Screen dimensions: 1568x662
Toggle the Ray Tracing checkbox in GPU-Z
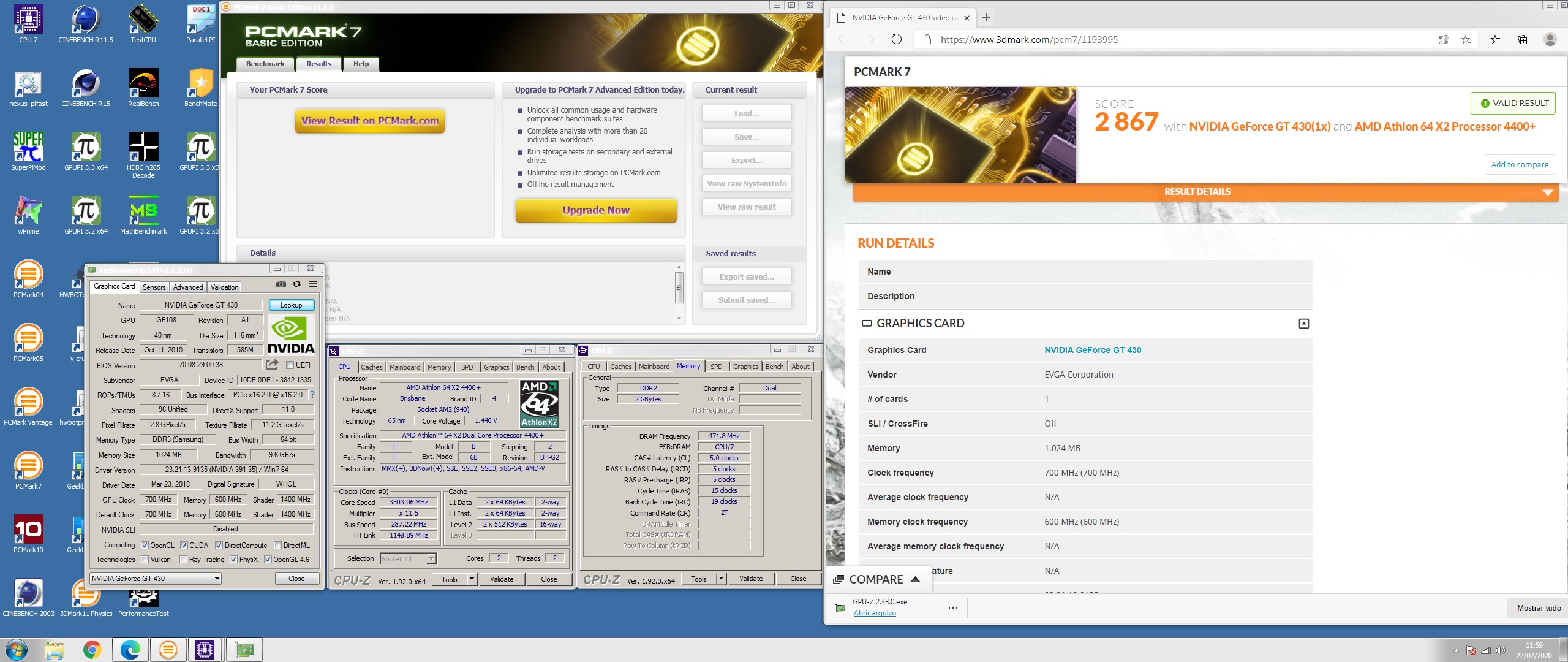tap(183, 560)
